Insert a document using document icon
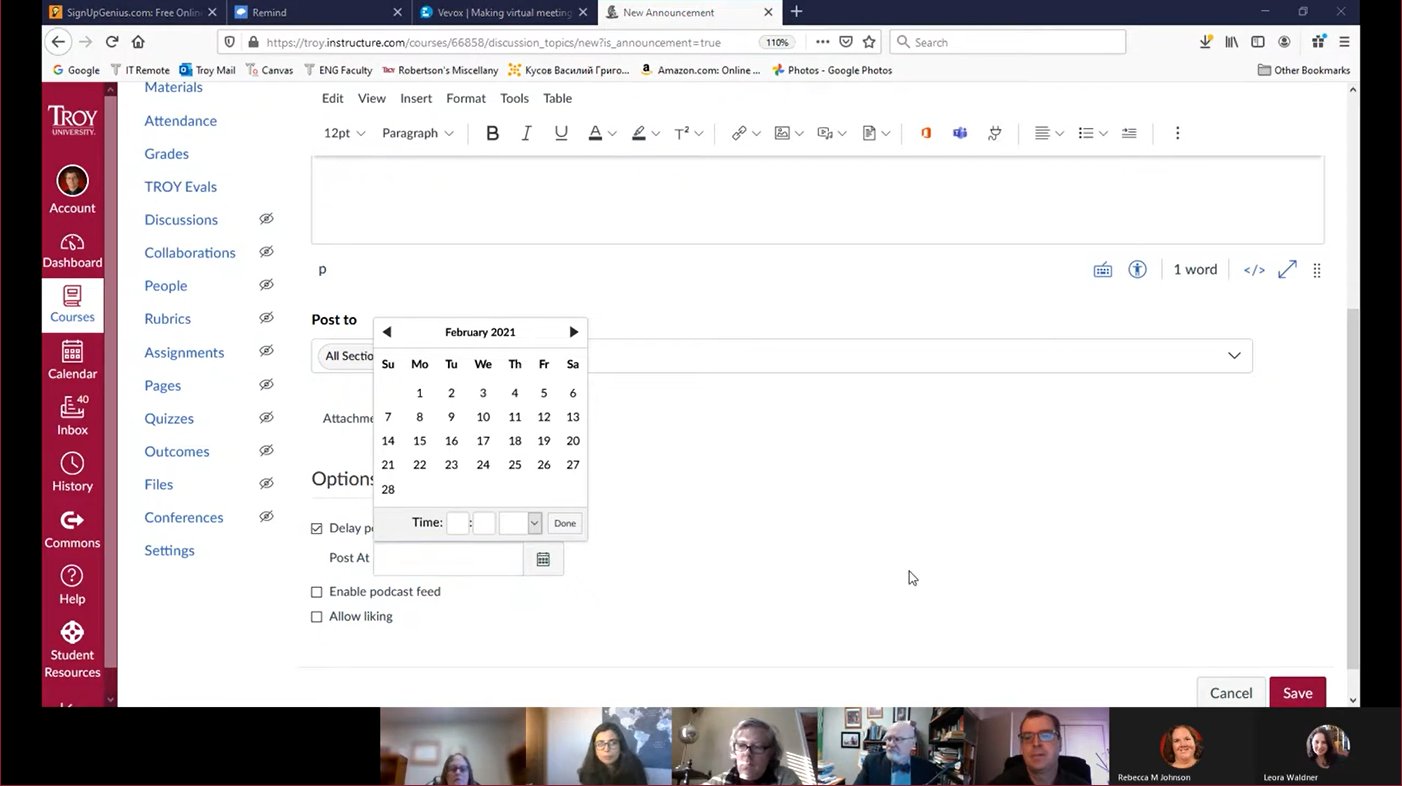This screenshot has height=786, width=1402. (x=869, y=133)
